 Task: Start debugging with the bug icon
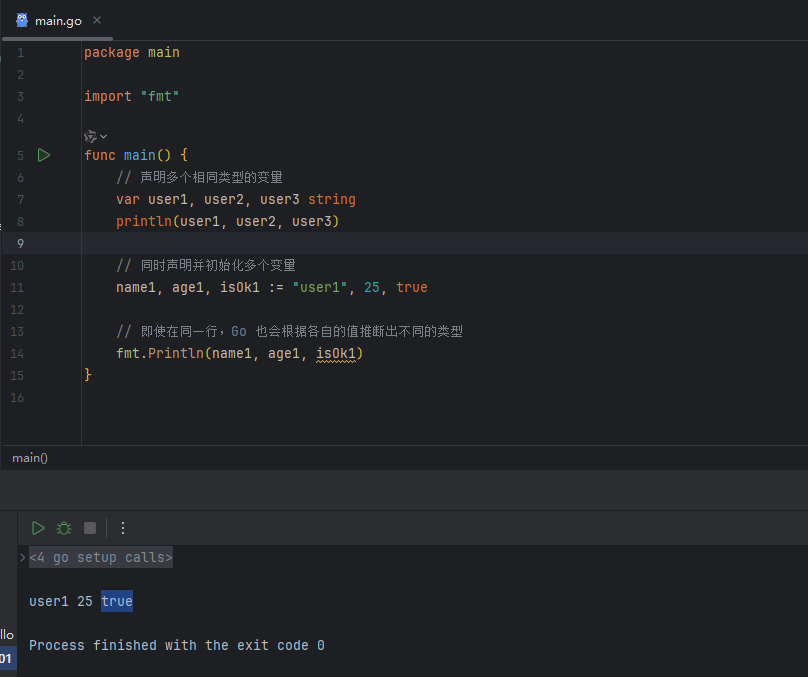(x=64, y=528)
